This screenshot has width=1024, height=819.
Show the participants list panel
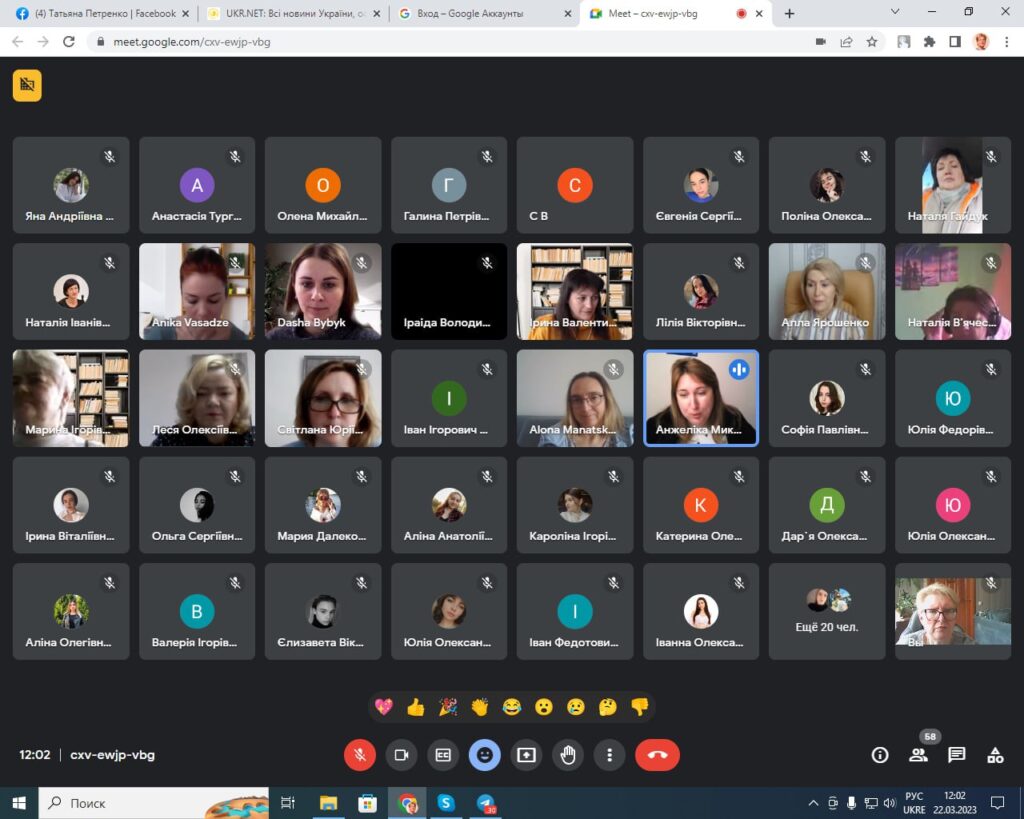[918, 755]
